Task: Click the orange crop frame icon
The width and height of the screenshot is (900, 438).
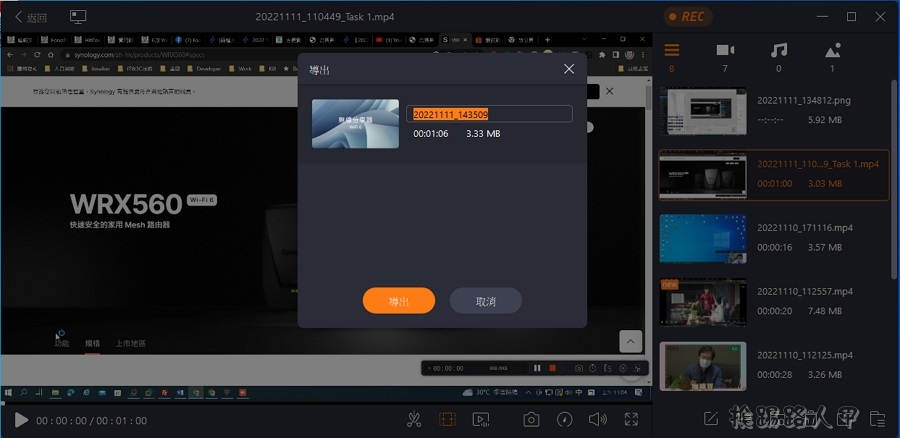Action: (x=447, y=420)
